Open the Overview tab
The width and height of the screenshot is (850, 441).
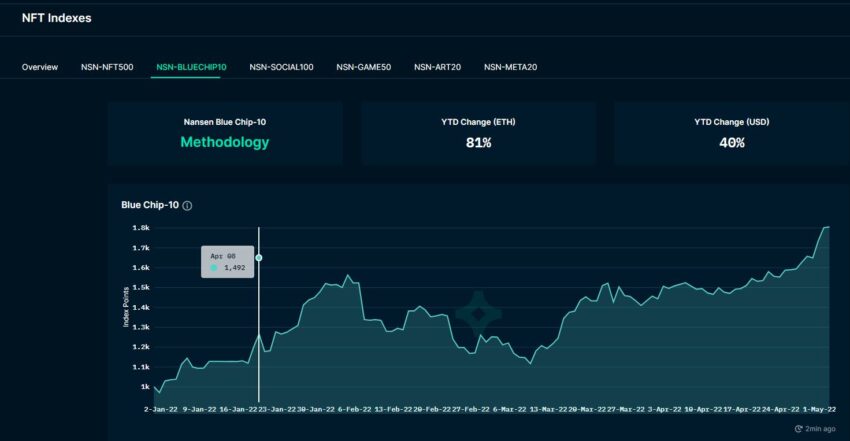click(x=40, y=67)
